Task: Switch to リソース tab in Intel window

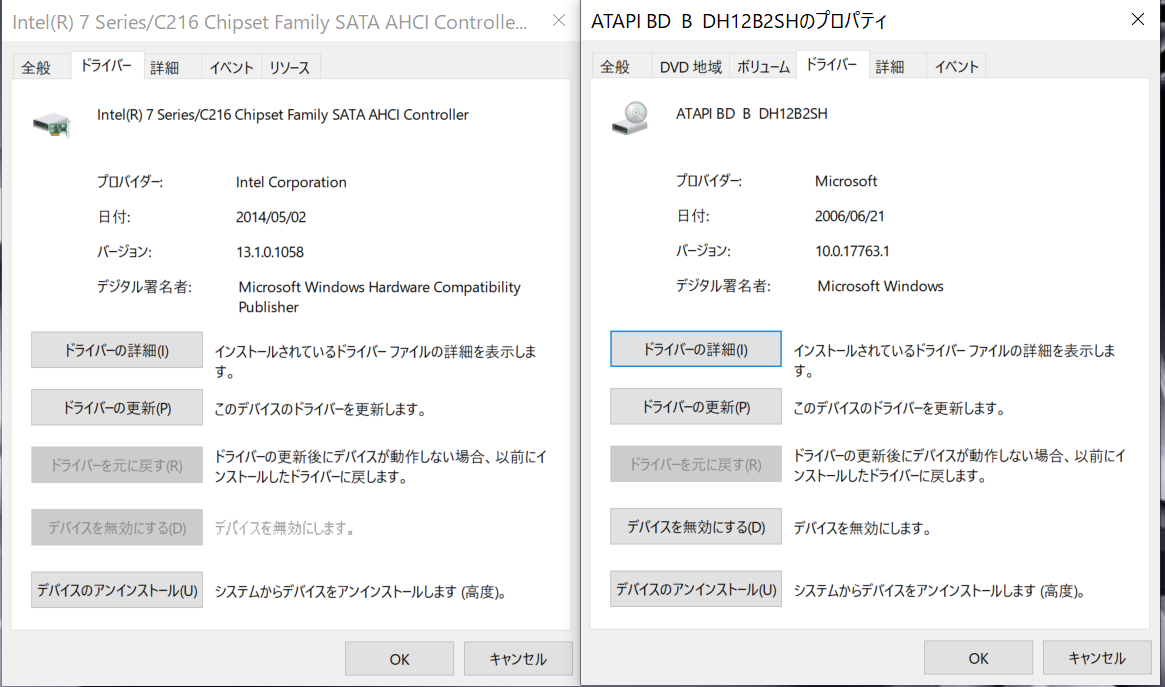Action: click(x=290, y=68)
